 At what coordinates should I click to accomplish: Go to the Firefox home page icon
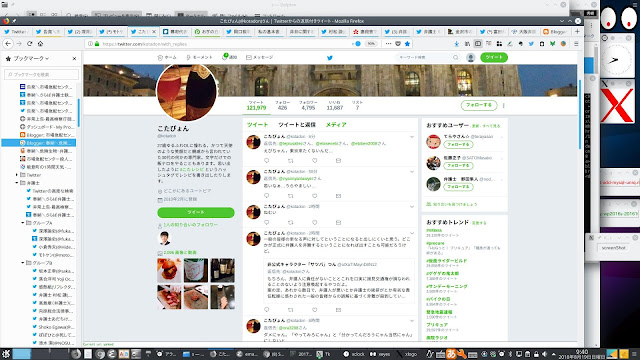[x=40, y=44]
